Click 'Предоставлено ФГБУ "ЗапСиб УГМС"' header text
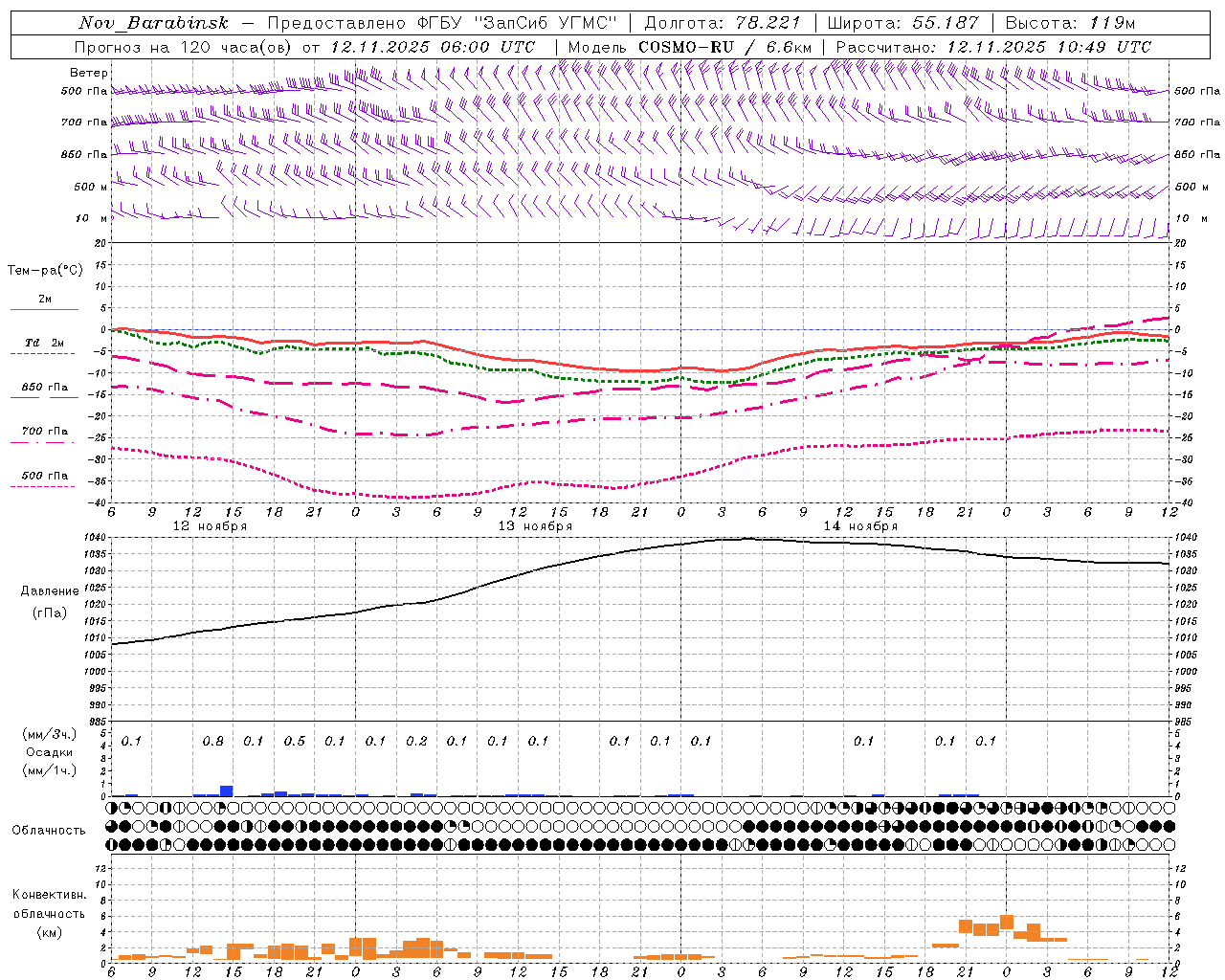1225x980 pixels. pyautogui.click(x=443, y=23)
